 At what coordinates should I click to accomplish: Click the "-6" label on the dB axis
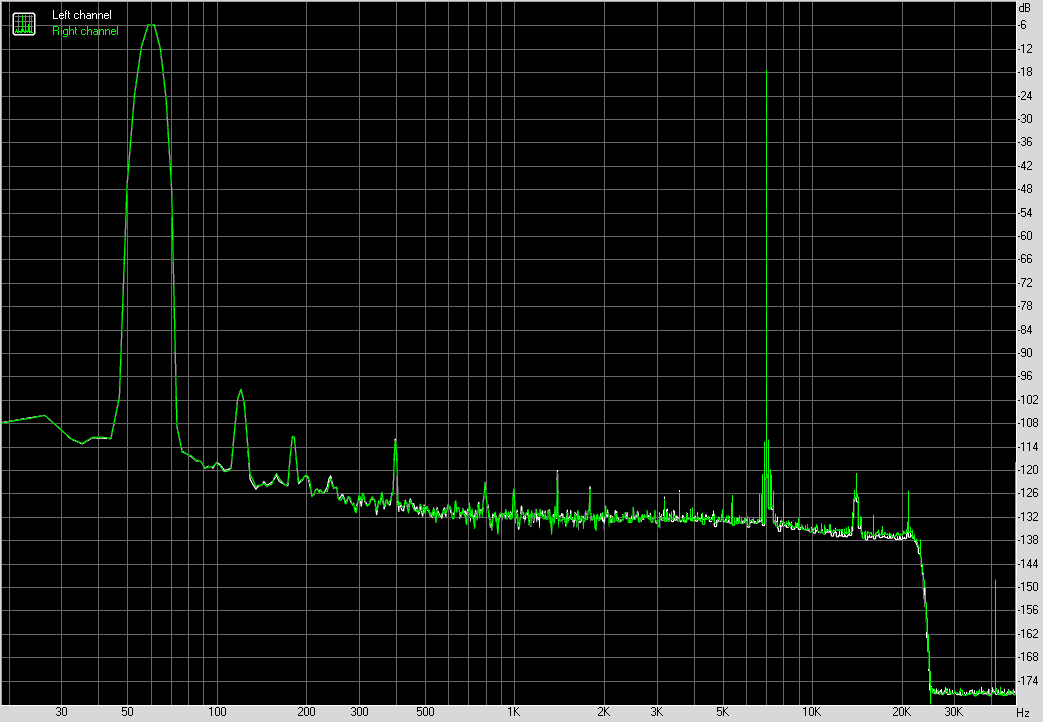(1022, 25)
